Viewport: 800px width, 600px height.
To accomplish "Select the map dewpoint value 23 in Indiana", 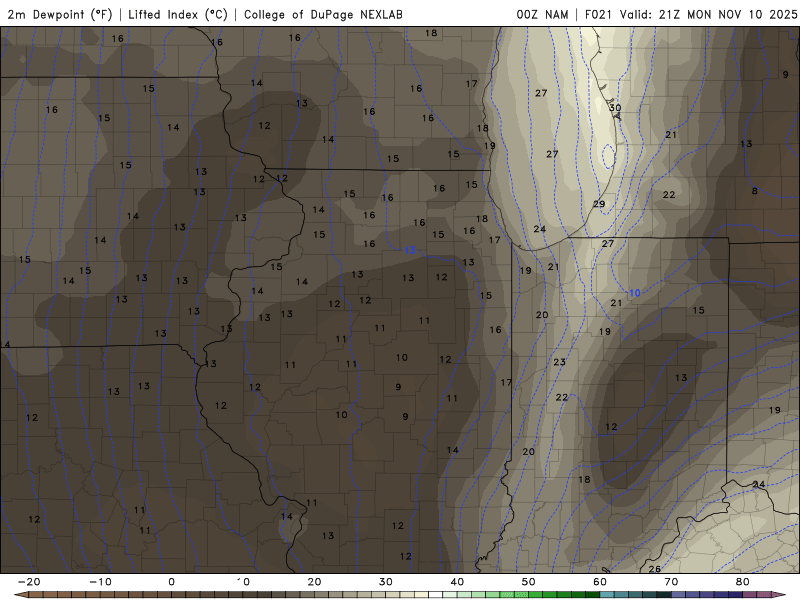I will tap(560, 362).
